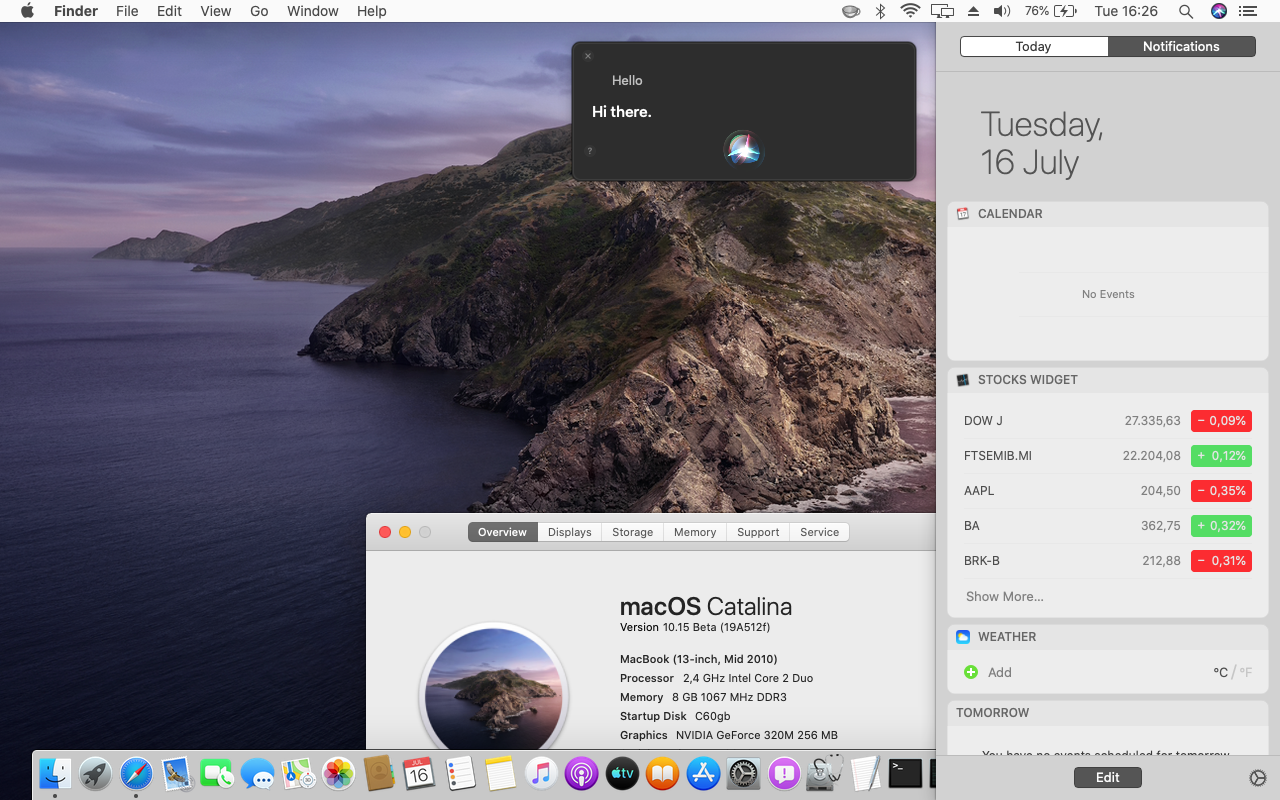This screenshot has width=1280, height=800.
Task: Open the volume menu bar icon
Action: tap(1002, 11)
